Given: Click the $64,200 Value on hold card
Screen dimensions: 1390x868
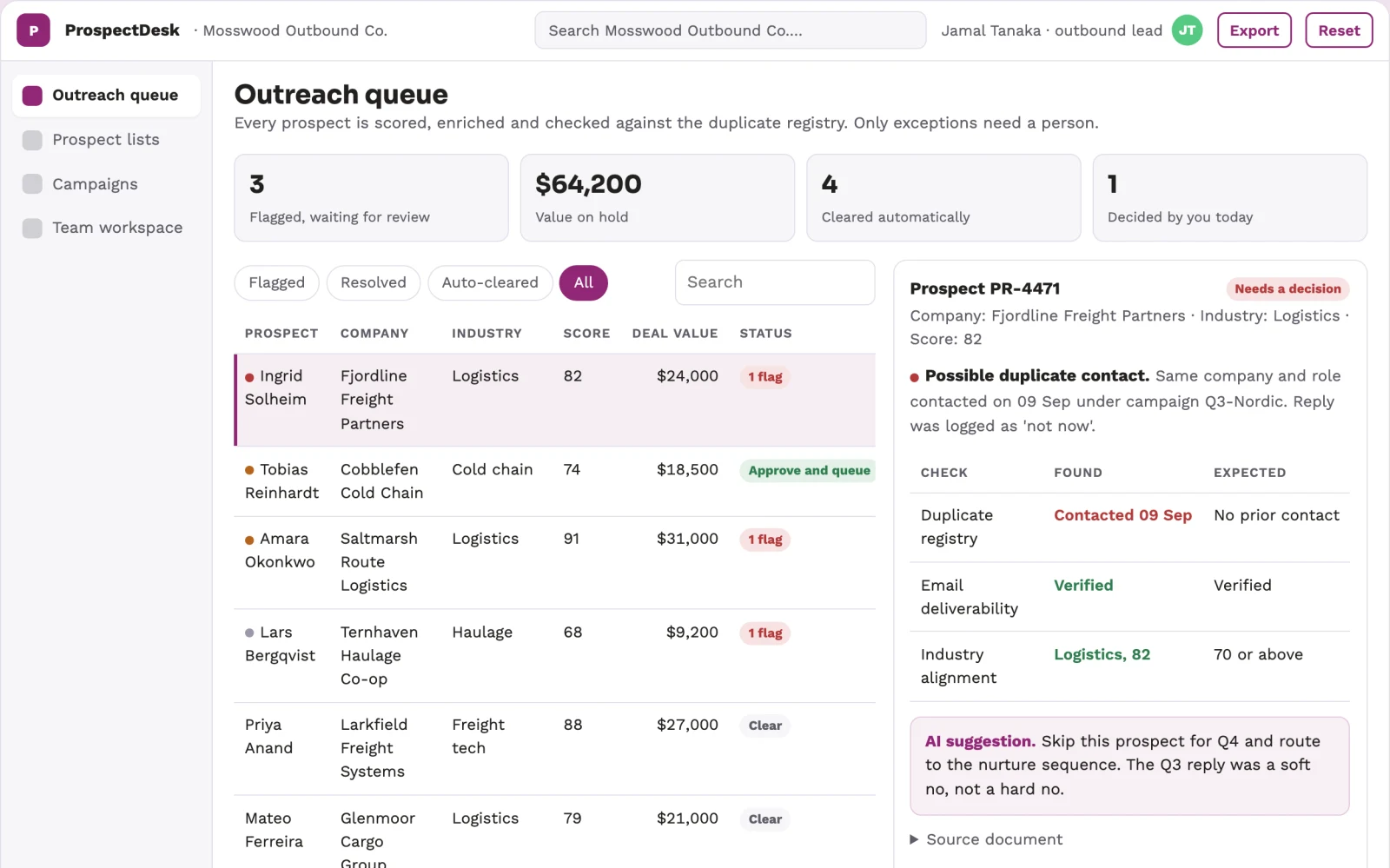Looking at the screenshot, I should tap(657, 198).
